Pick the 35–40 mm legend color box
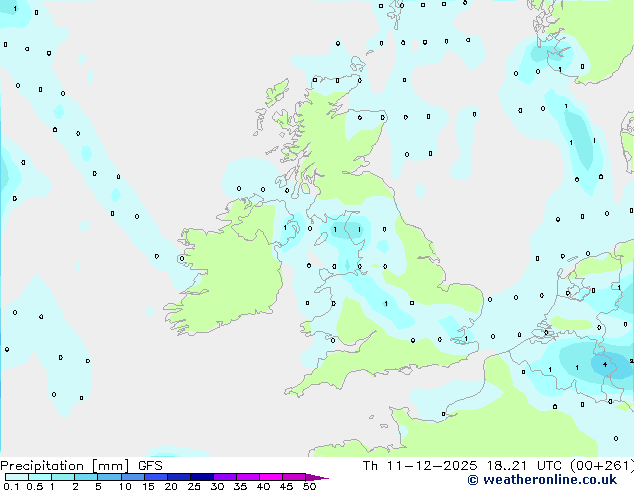634x490 pixels. [247, 477]
